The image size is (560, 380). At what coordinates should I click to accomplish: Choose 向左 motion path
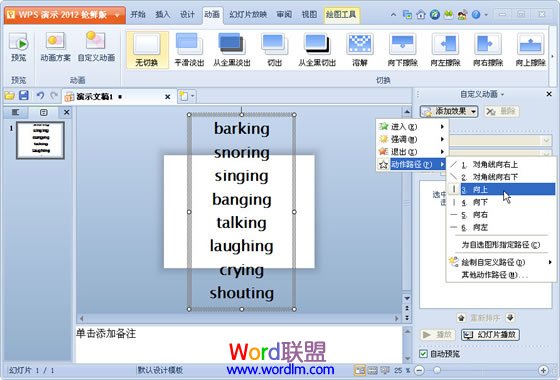tap(501, 227)
